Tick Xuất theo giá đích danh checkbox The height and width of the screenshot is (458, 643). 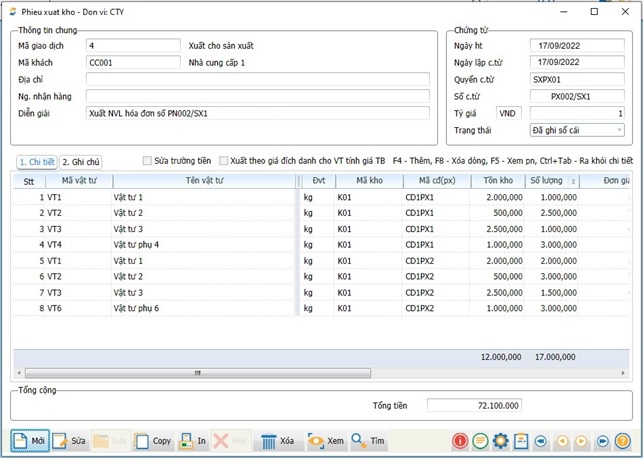(x=224, y=160)
